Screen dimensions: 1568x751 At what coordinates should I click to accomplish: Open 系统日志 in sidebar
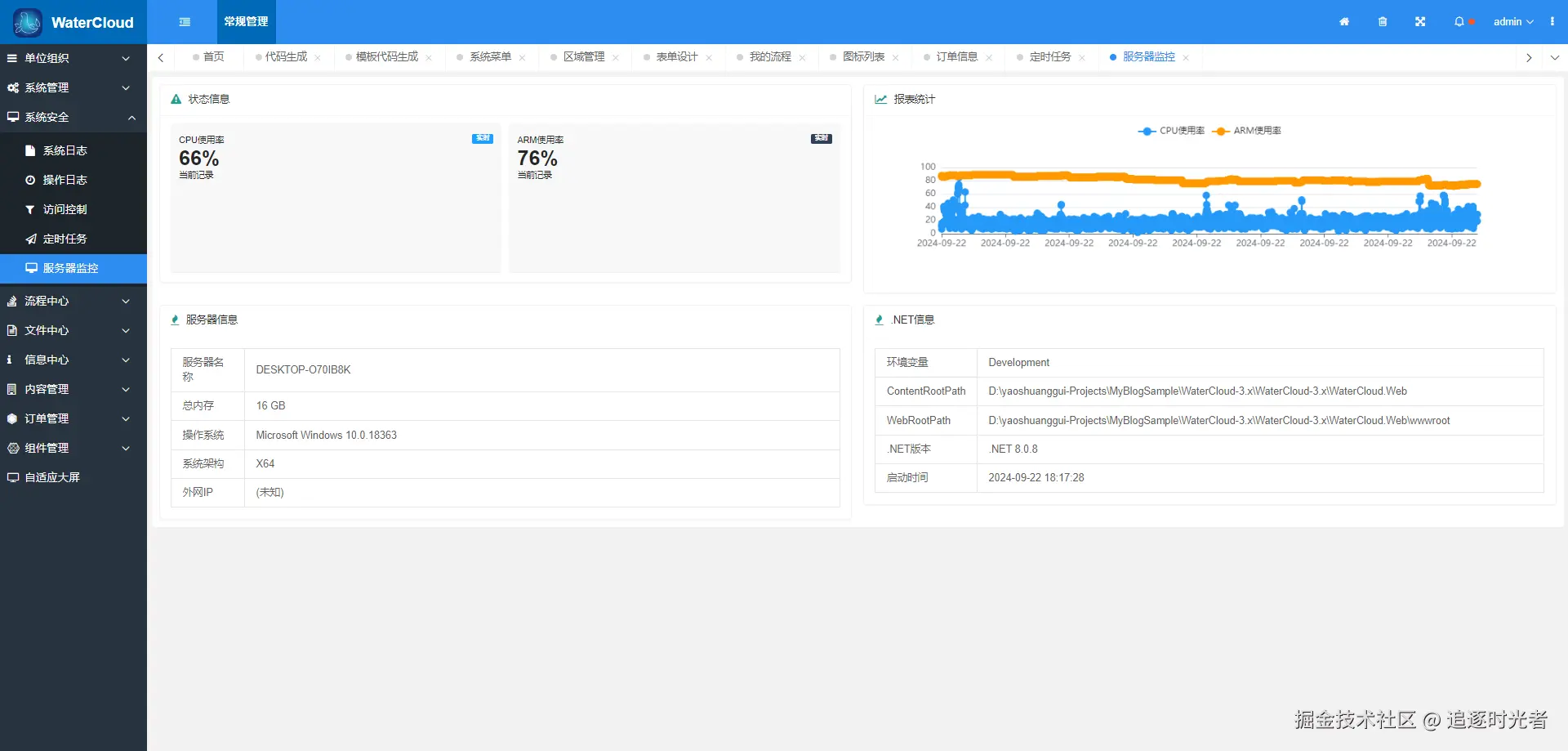73,150
